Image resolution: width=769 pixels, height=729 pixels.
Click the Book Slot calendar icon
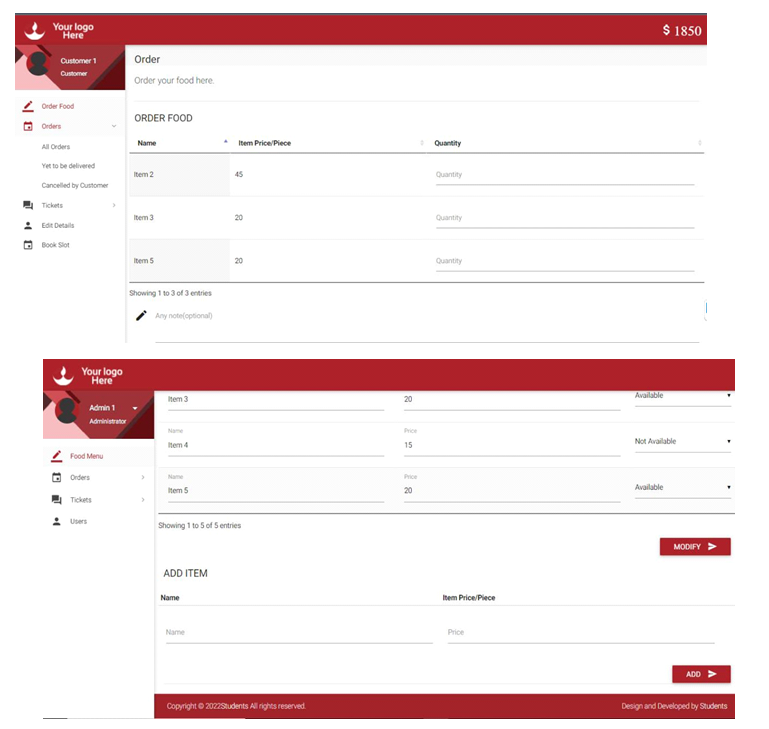point(28,245)
